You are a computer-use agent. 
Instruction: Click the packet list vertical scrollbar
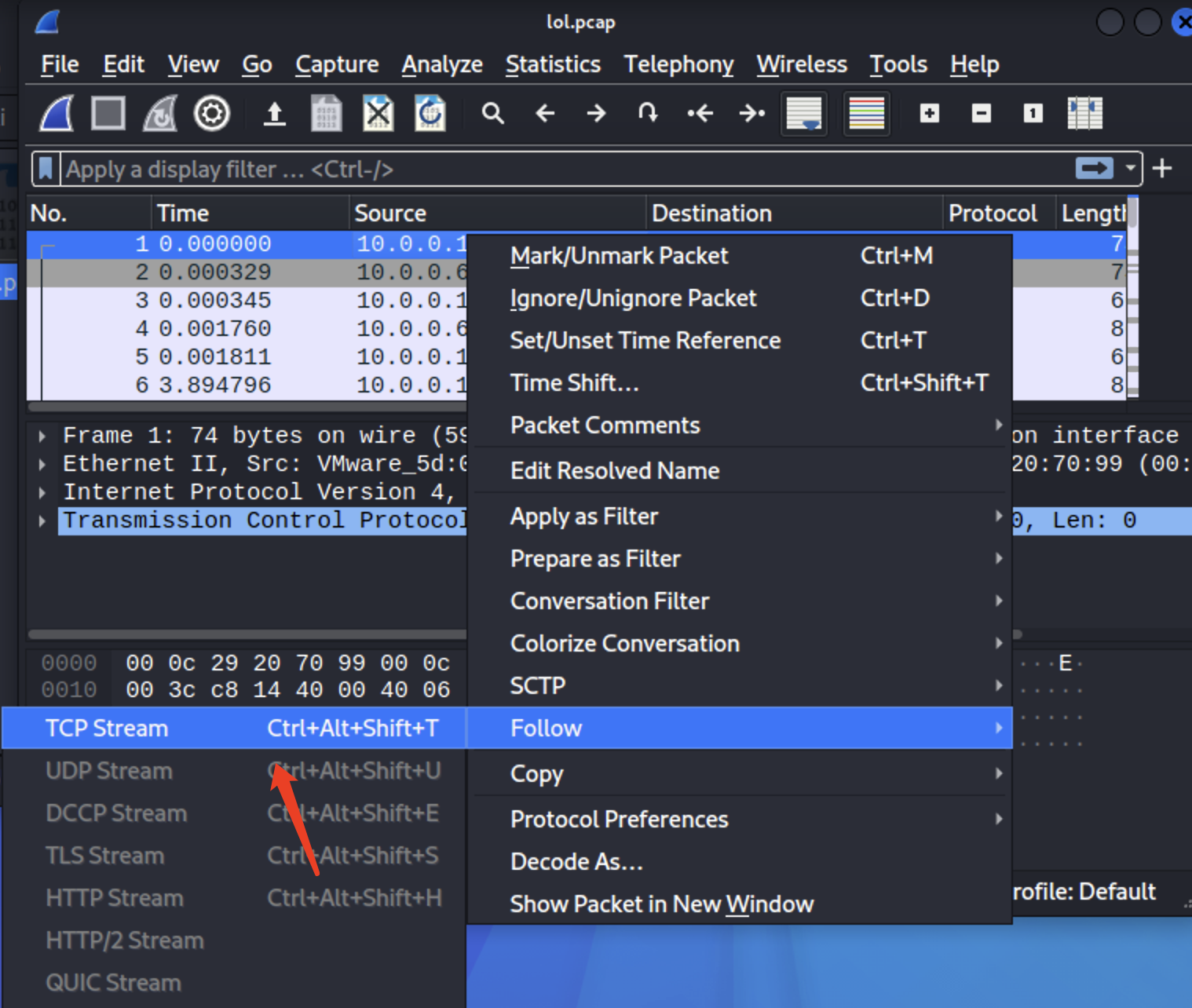pyautogui.click(x=1132, y=314)
